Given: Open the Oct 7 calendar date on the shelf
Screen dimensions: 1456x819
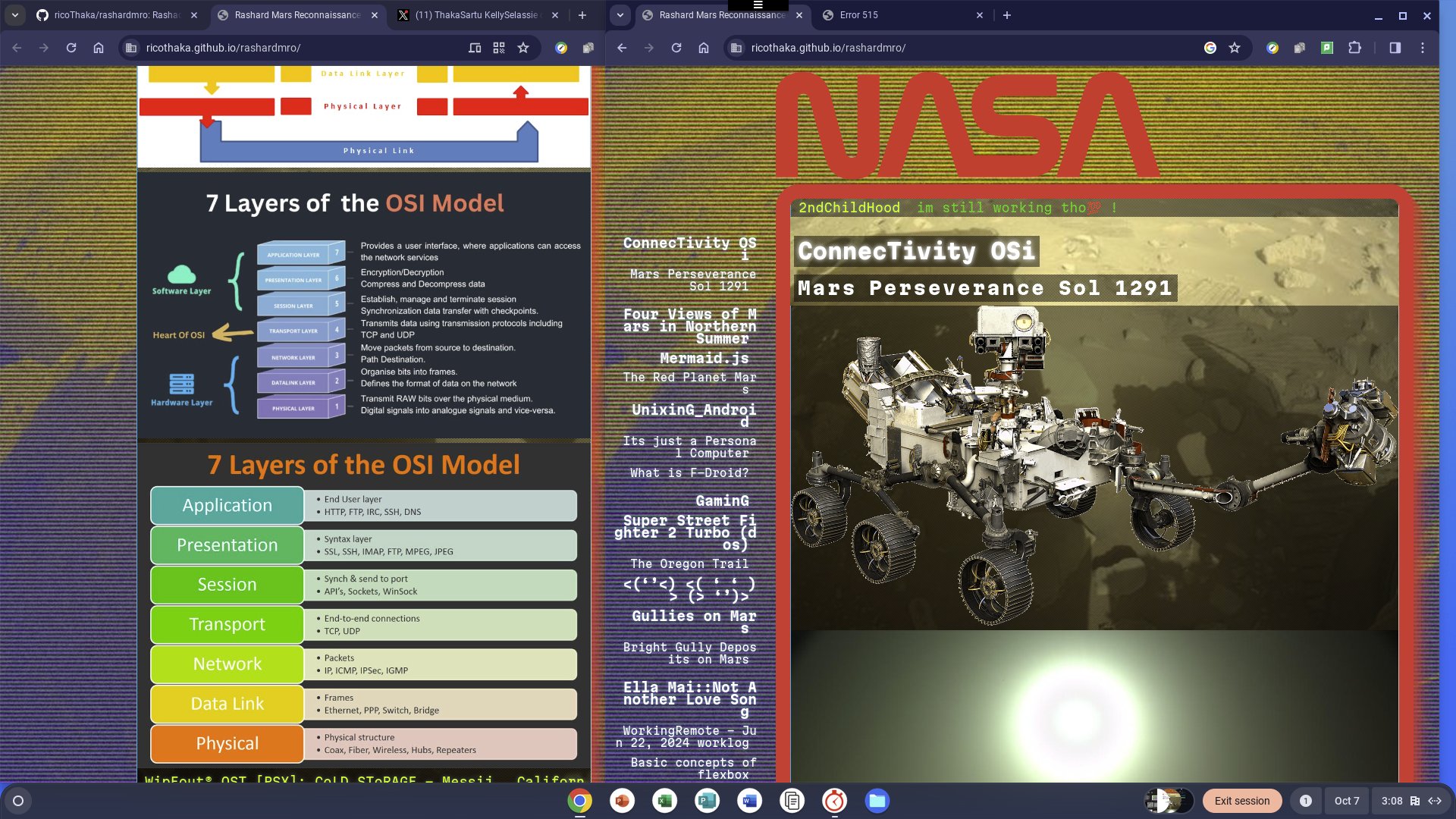Looking at the screenshot, I should pos(1347,801).
